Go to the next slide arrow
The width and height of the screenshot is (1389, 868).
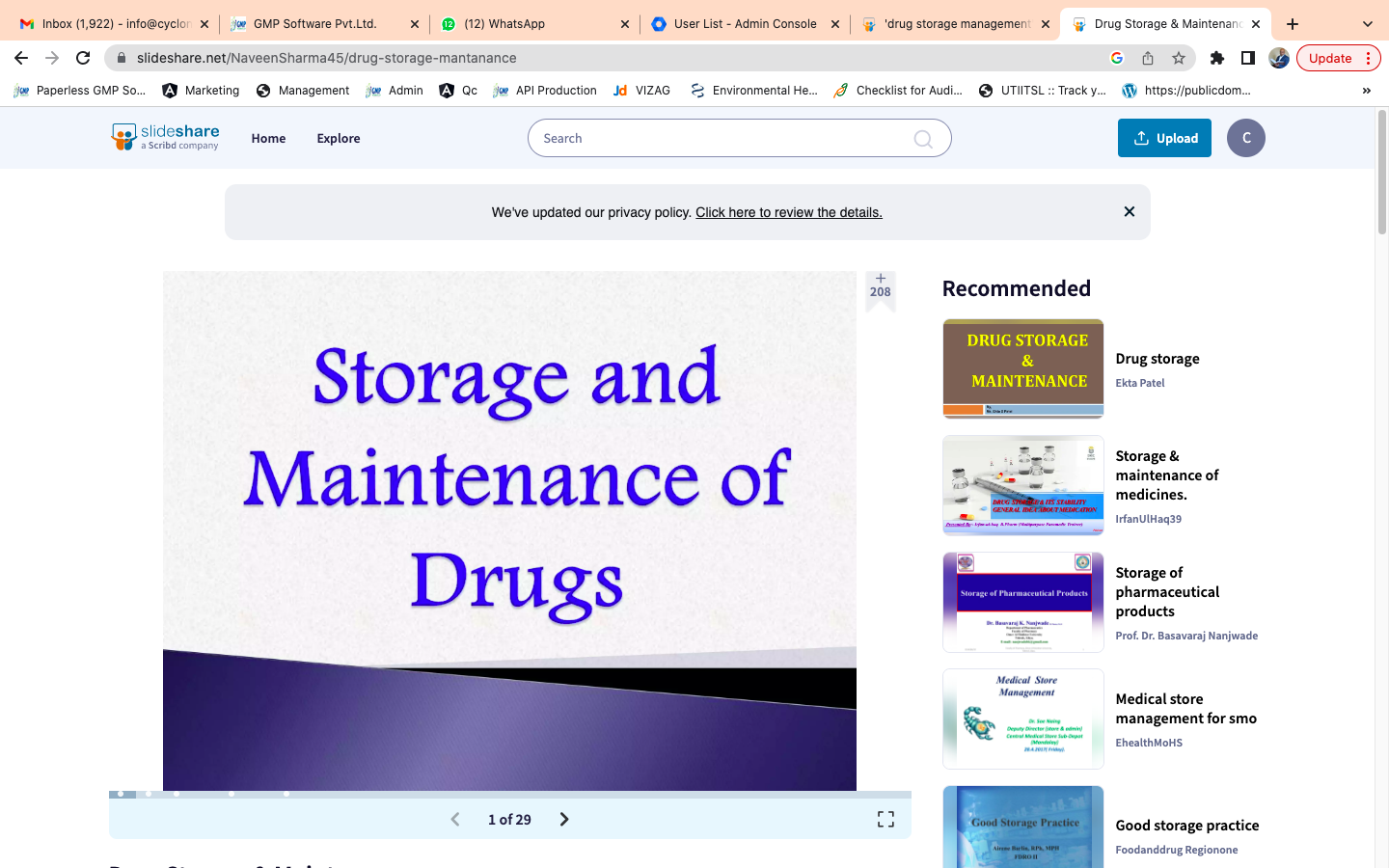[x=564, y=819]
